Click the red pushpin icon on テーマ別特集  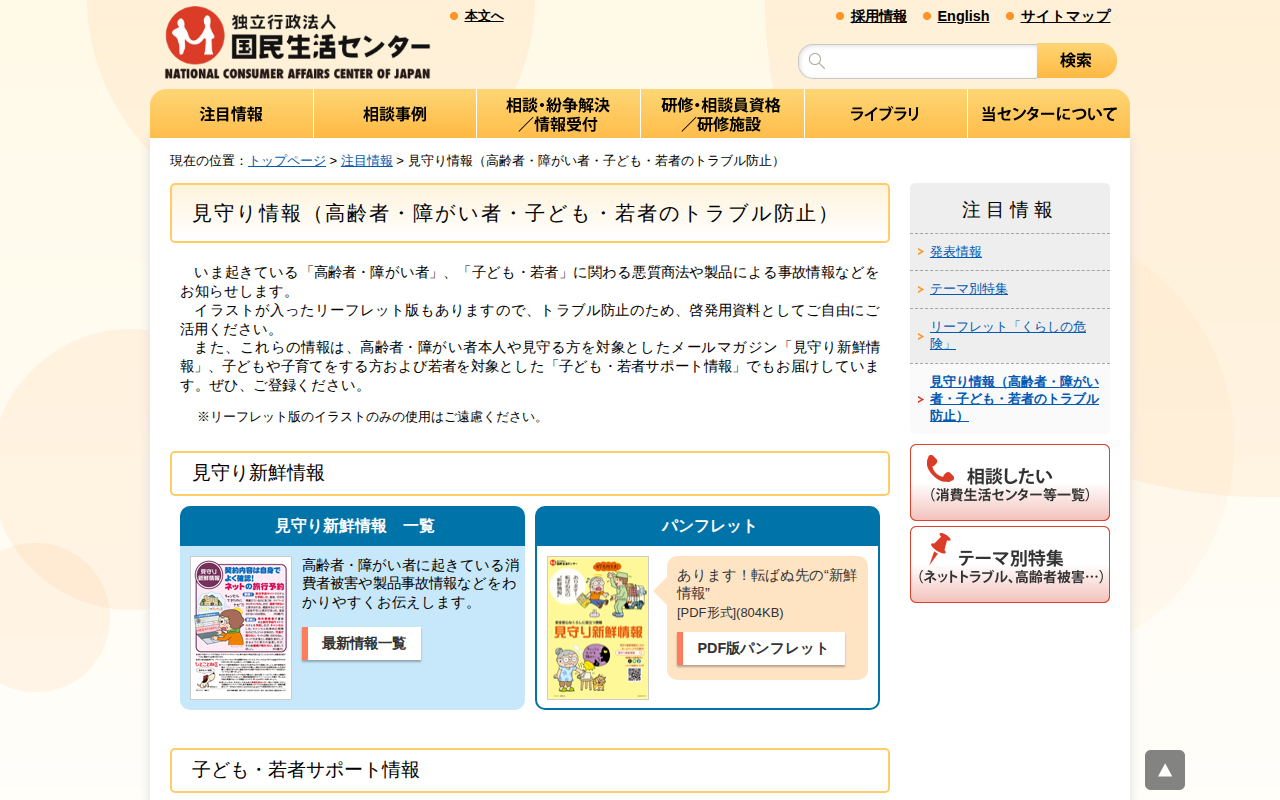[x=939, y=548]
